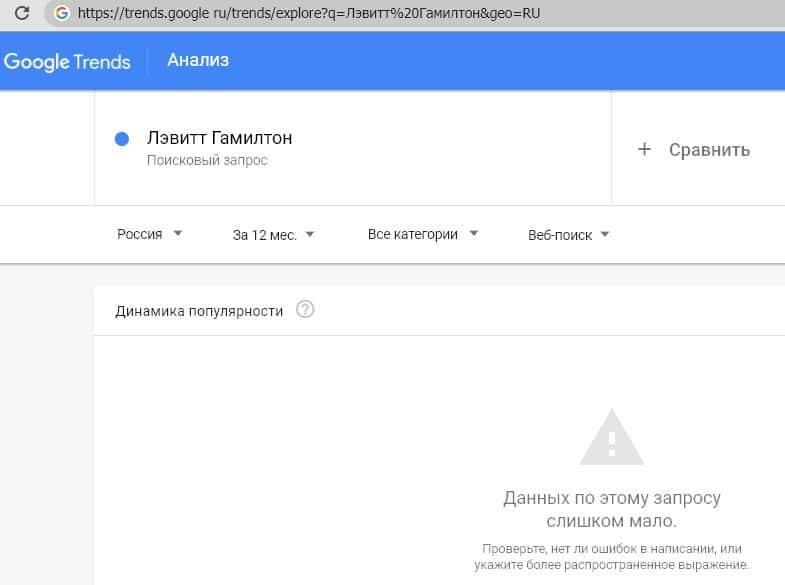The height and width of the screenshot is (585, 785).
Task: Switch to the Анализ section
Action: point(198,60)
